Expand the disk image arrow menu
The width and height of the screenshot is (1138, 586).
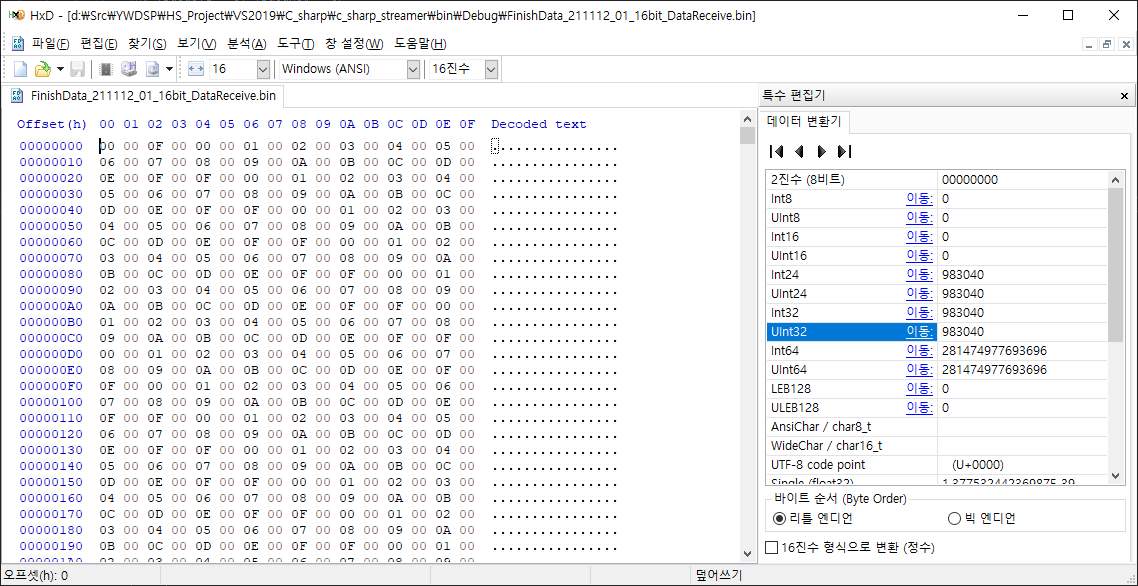click(169, 70)
